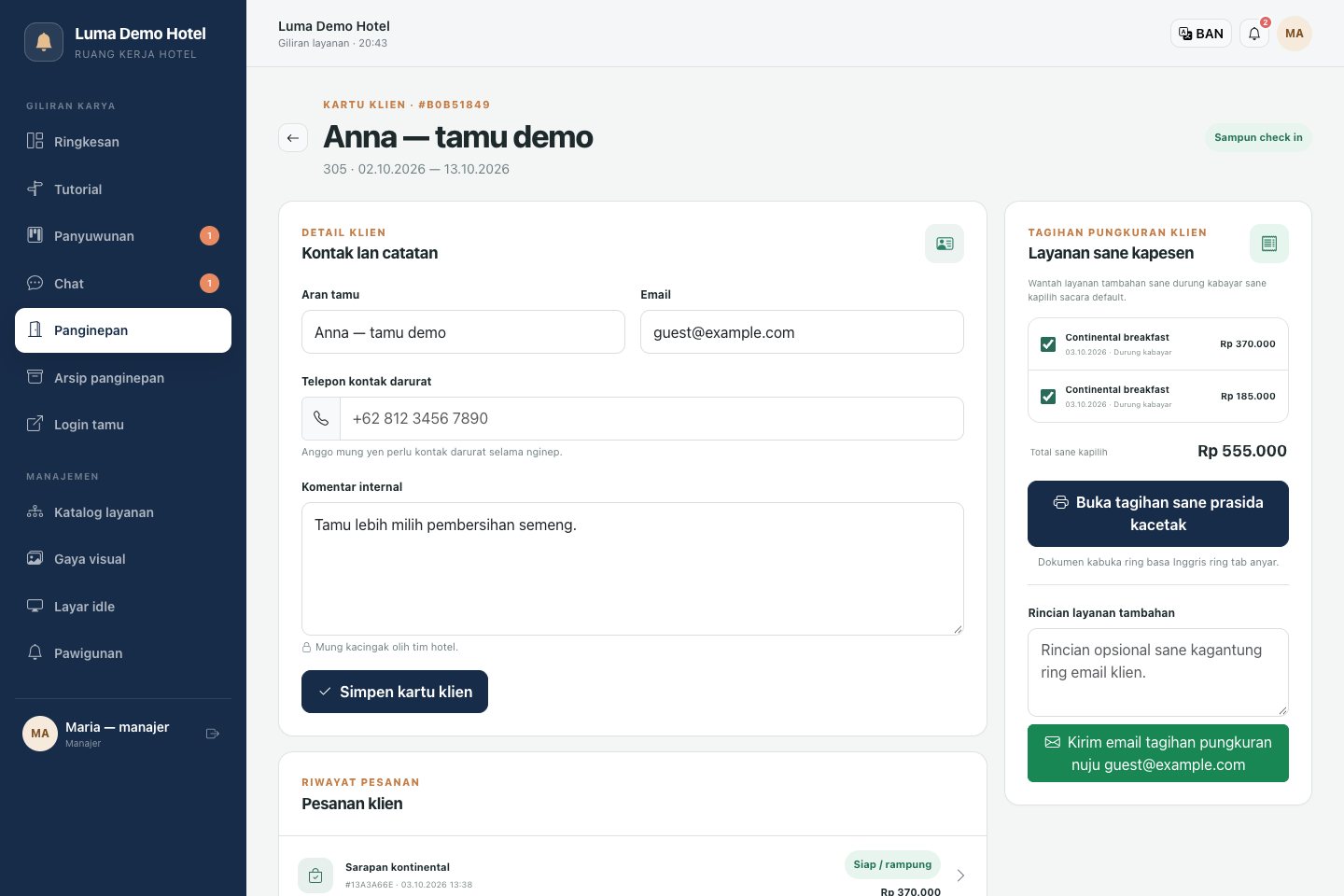Click the back arrow beside the client name
Viewport: 1344px width, 896px height.
pyautogui.click(x=293, y=138)
